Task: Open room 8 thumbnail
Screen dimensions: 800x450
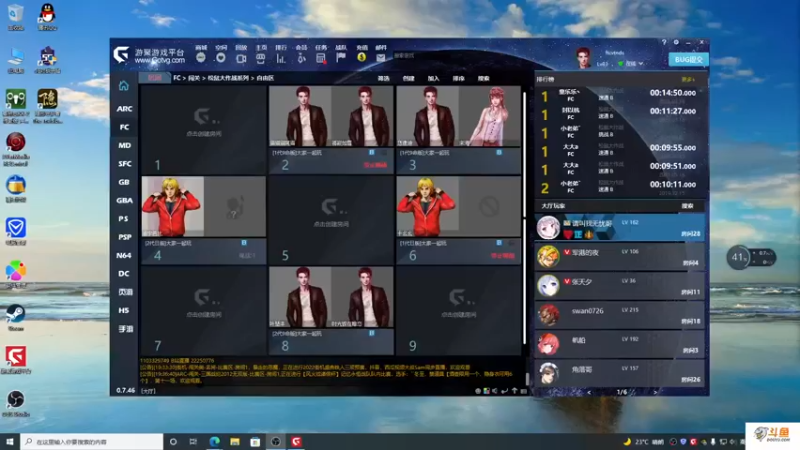Action: pyautogui.click(x=331, y=297)
